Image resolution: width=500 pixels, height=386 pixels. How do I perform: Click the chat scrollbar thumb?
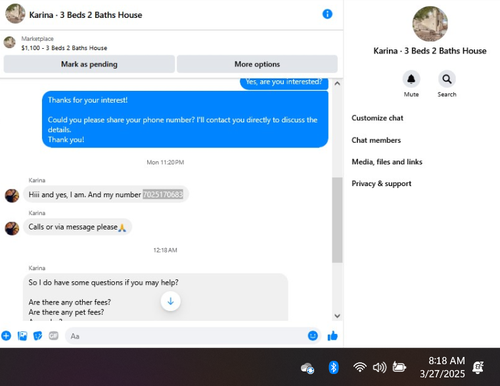(x=337, y=220)
